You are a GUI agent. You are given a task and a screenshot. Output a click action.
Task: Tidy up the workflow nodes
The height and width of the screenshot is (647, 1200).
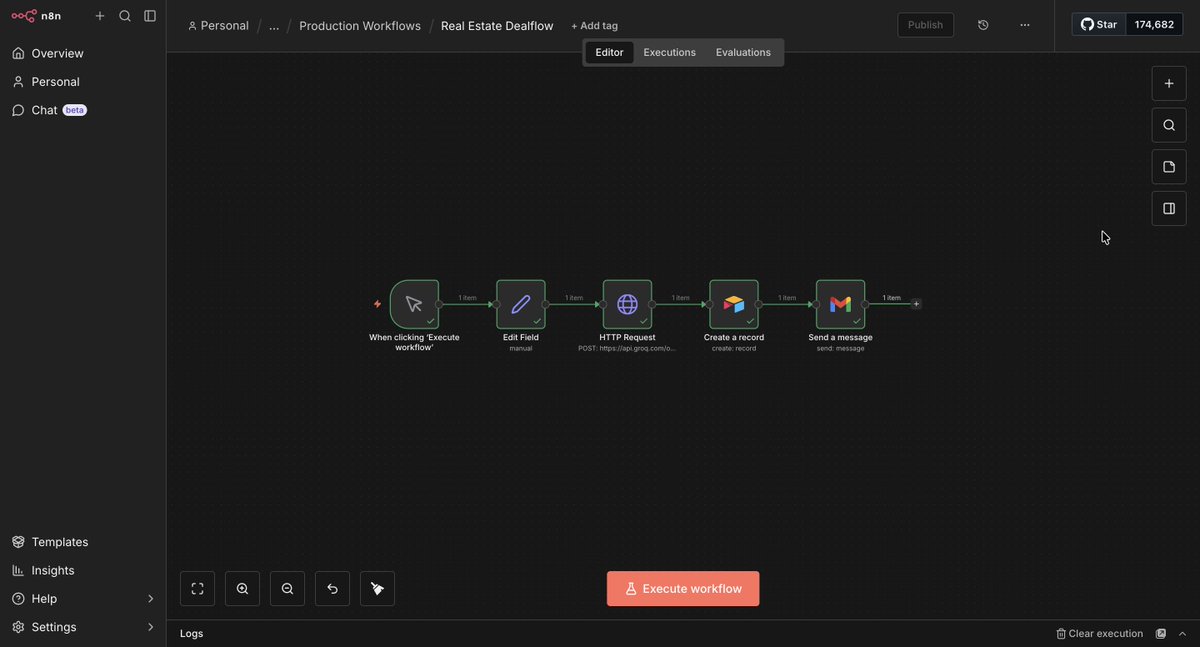[x=377, y=589]
